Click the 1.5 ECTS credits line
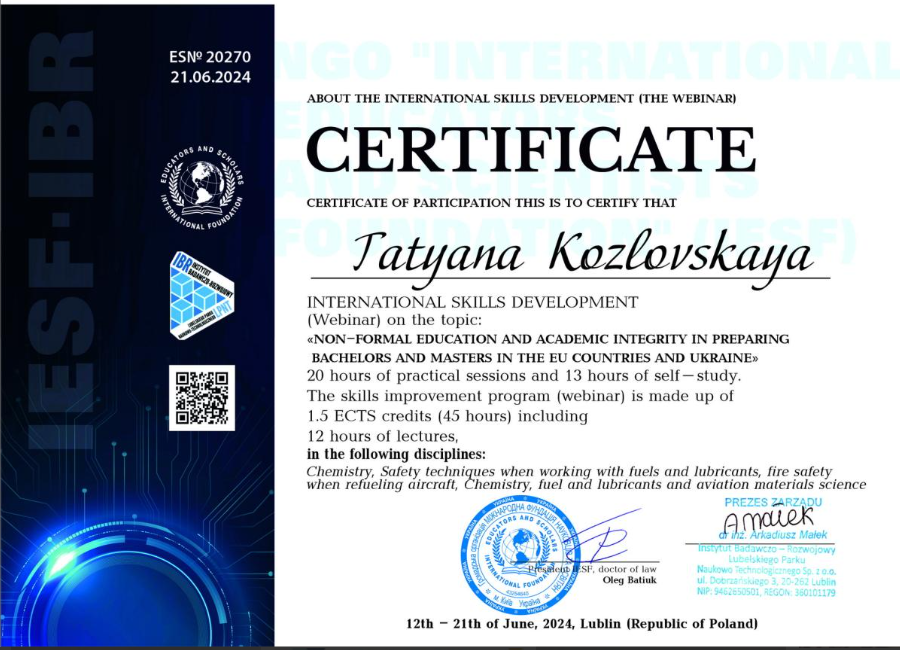The image size is (900, 650). point(447,416)
